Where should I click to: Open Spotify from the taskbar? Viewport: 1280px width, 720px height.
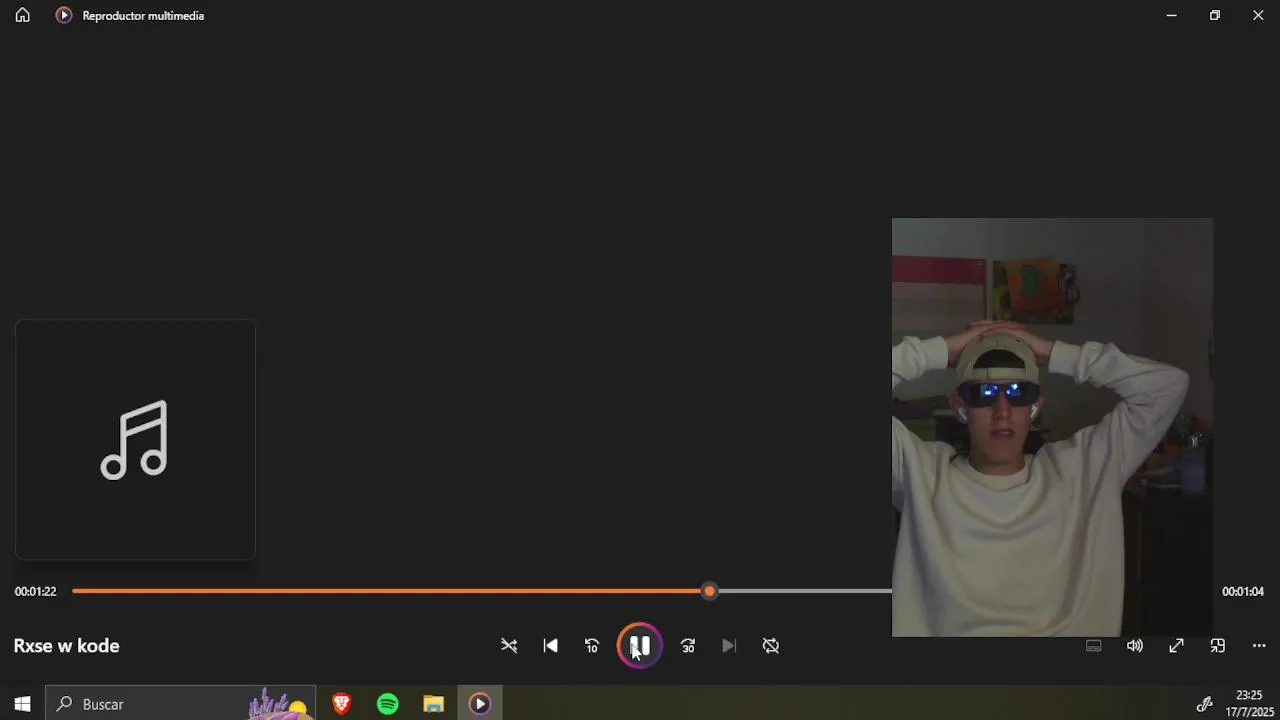pos(388,704)
